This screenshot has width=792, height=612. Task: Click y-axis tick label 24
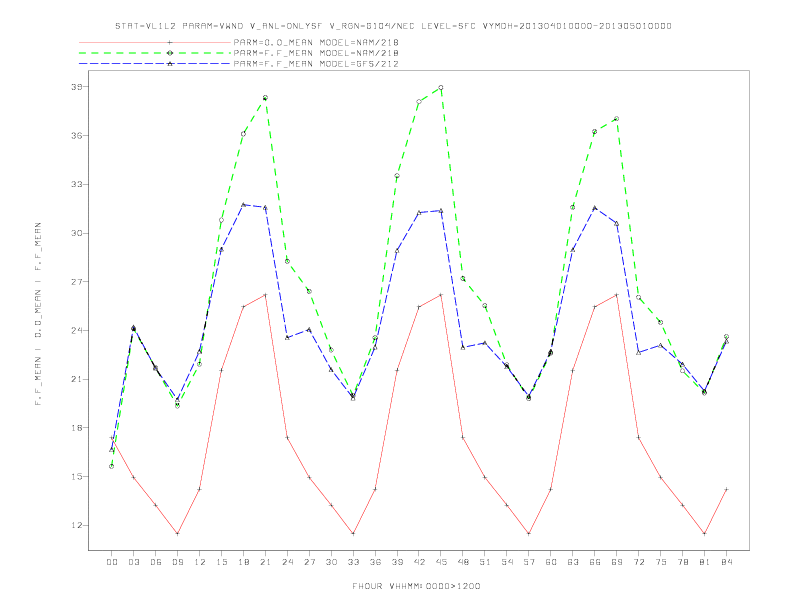pos(76,331)
